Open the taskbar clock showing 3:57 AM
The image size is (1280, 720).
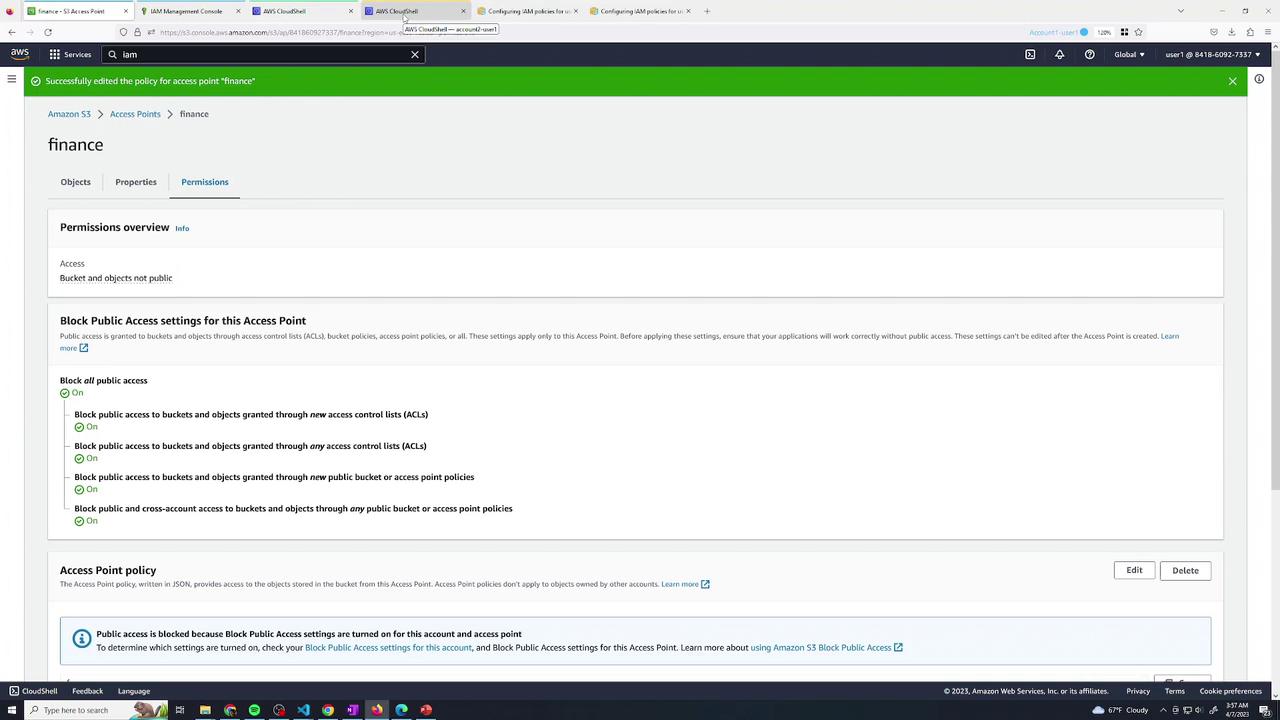click(x=1237, y=710)
